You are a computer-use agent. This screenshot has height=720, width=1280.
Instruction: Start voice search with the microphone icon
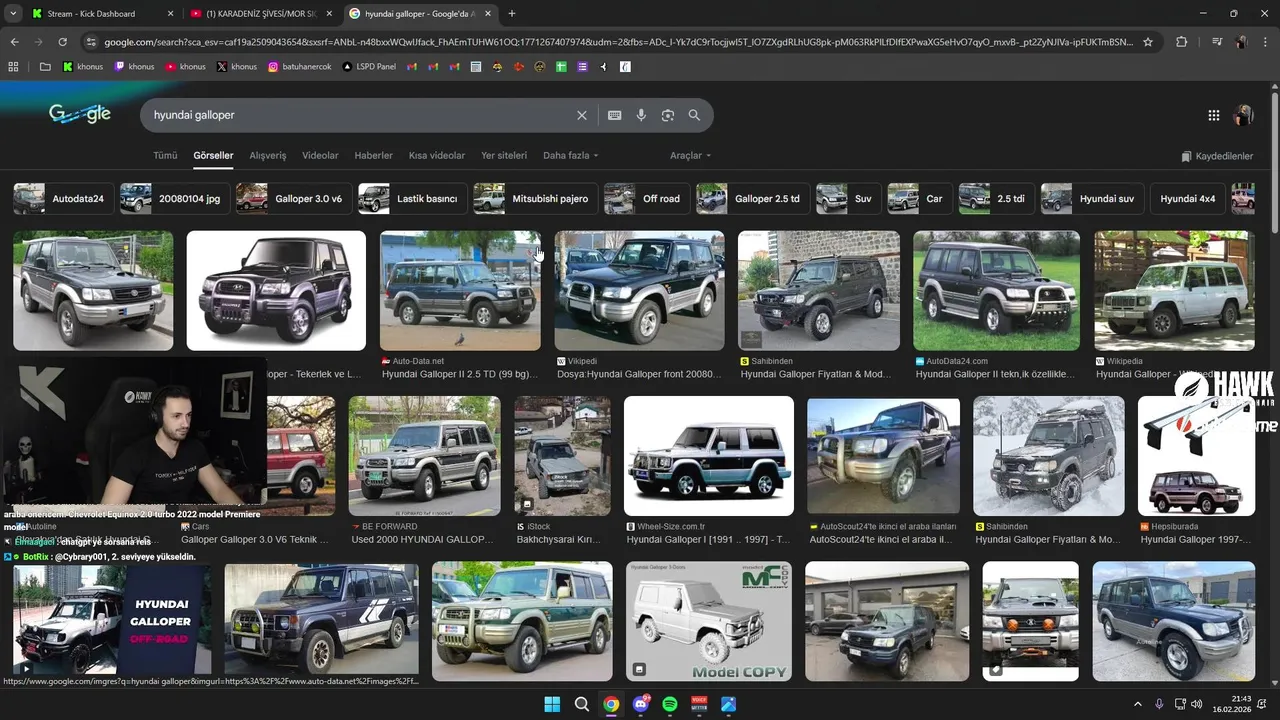(641, 115)
